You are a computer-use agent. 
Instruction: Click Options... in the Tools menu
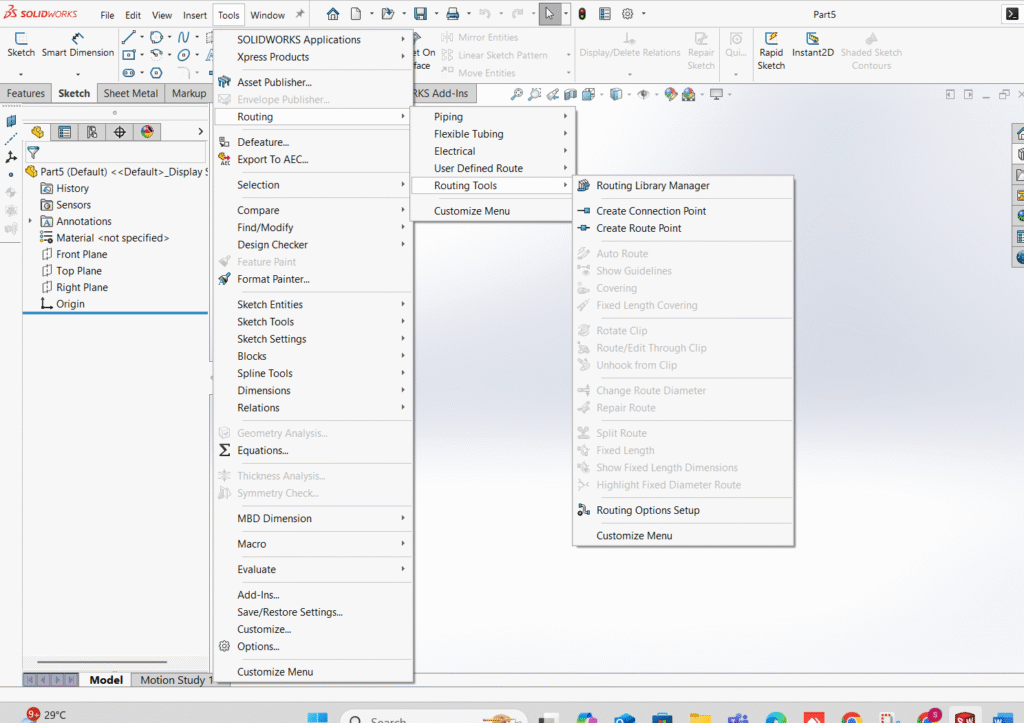(x=258, y=647)
